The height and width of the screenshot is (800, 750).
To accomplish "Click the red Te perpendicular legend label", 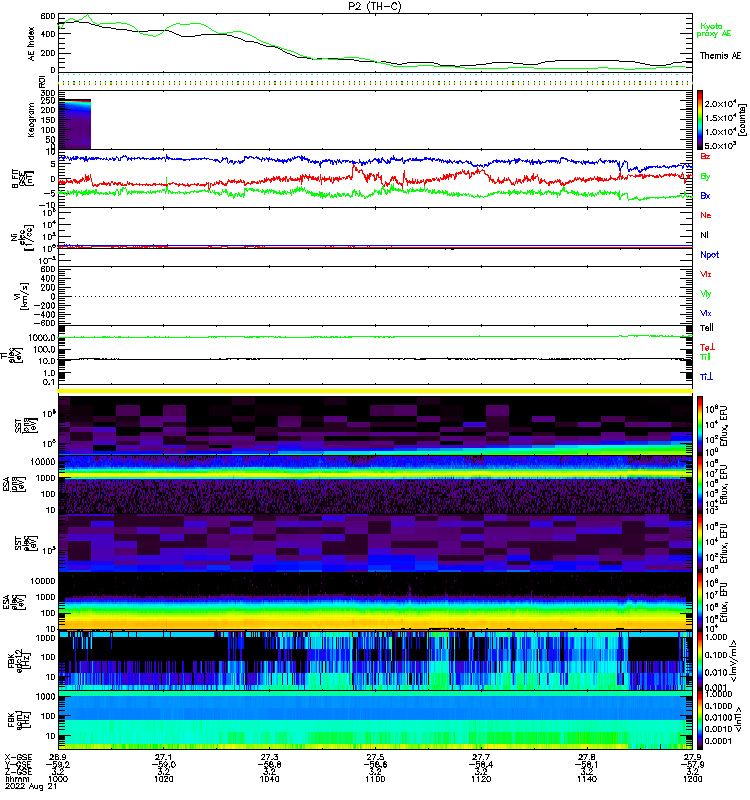I will point(707,347).
